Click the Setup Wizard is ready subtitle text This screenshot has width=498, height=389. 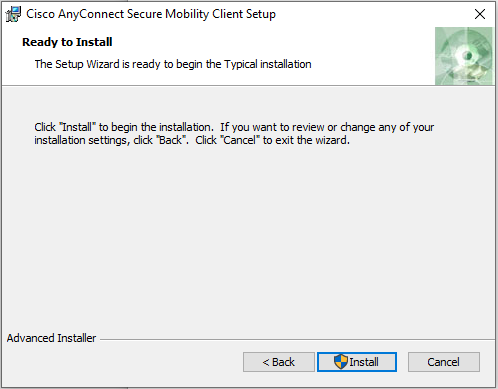[173, 64]
